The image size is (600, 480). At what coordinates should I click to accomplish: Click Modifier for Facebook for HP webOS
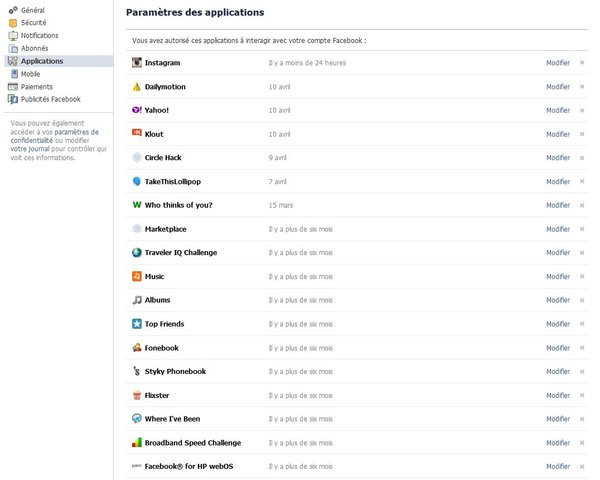[558, 466]
